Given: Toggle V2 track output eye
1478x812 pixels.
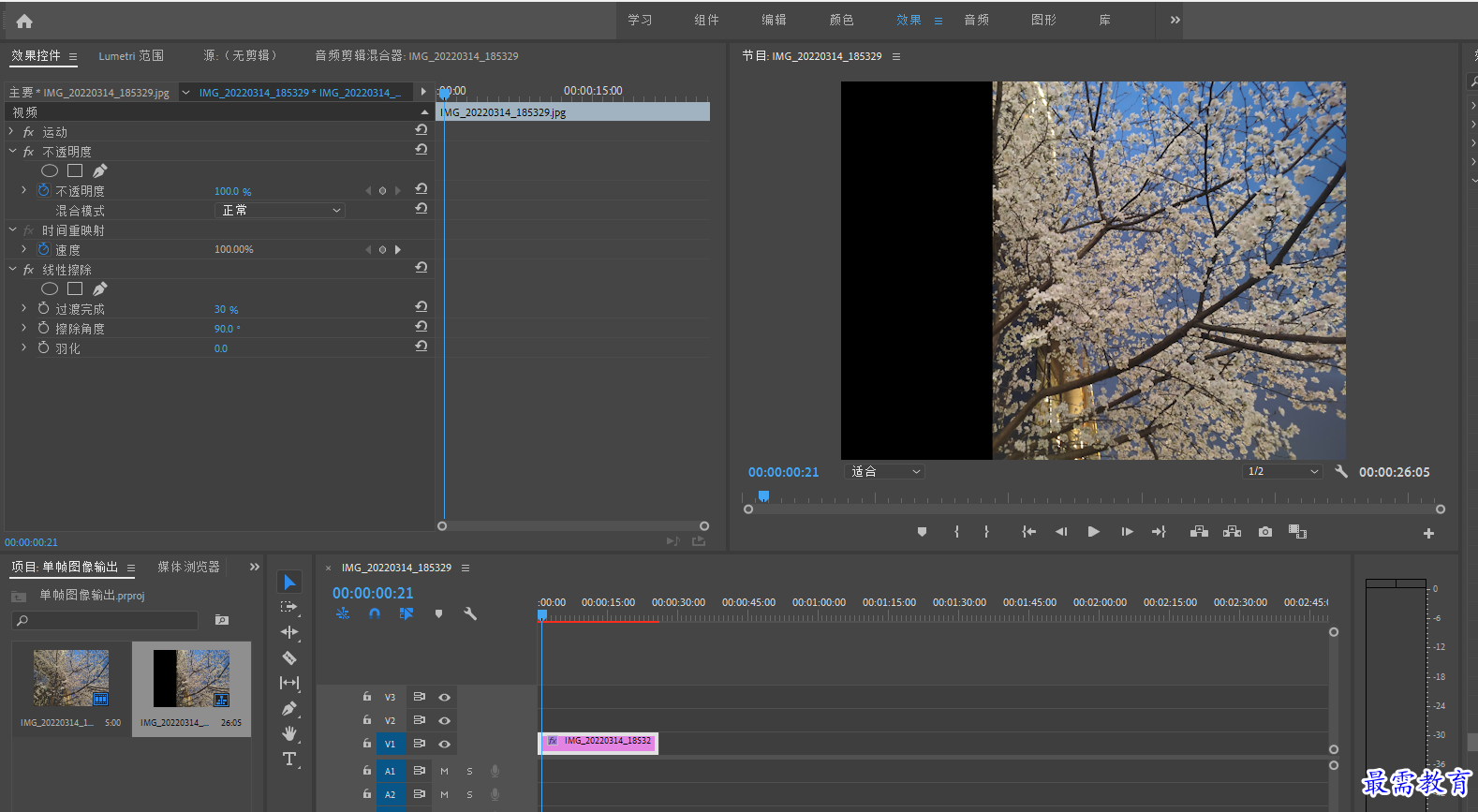Looking at the screenshot, I should [444, 720].
